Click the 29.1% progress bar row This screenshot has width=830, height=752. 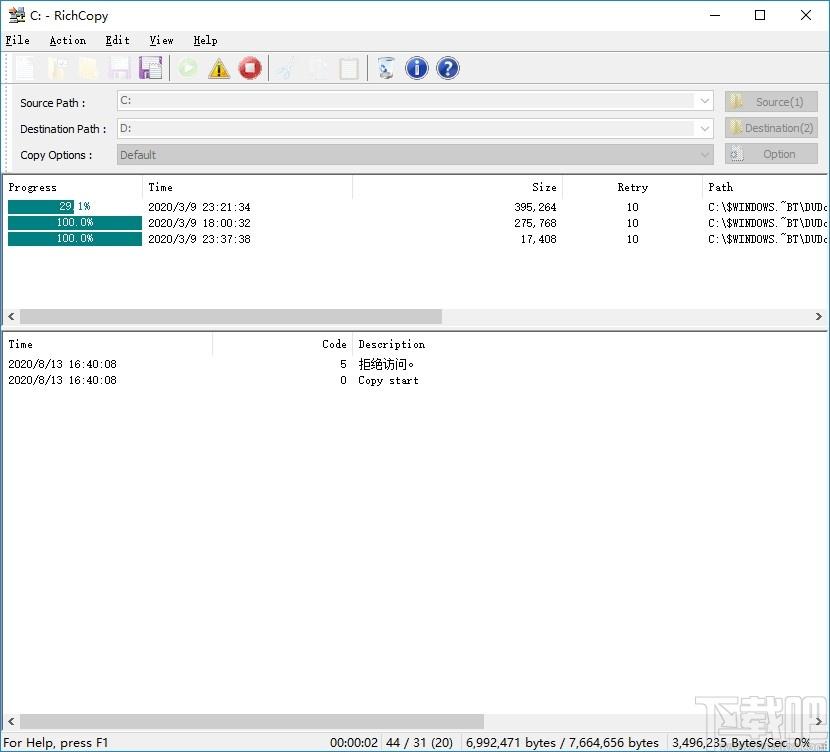(x=74, y=207)
